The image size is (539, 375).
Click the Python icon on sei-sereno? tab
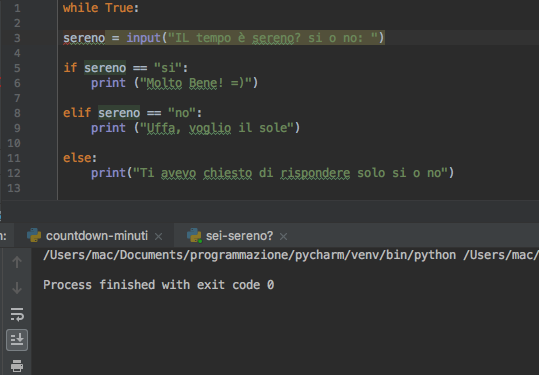(194, 235)
